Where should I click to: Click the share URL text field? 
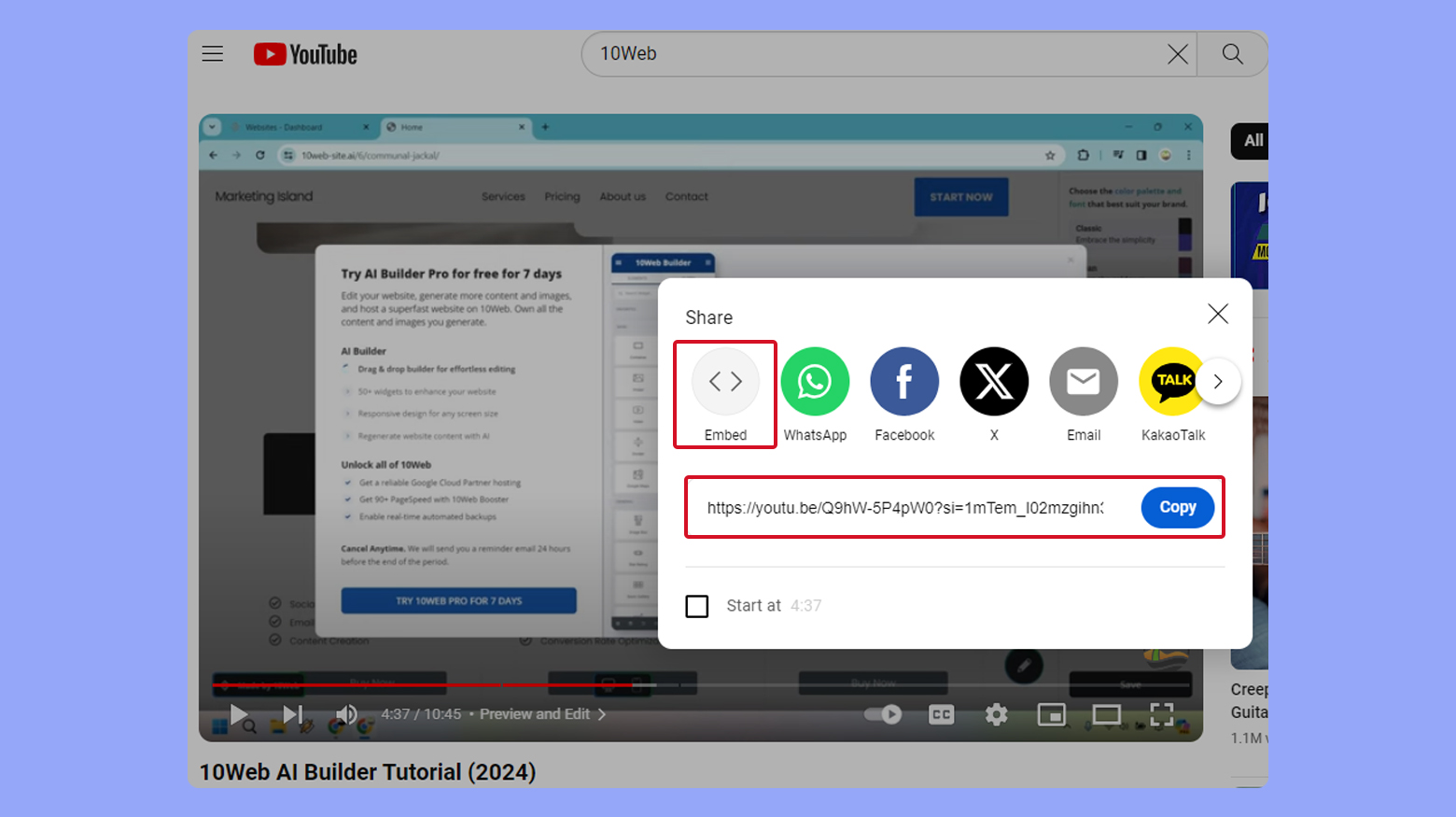pyautogui.click(x=904, y=508)
